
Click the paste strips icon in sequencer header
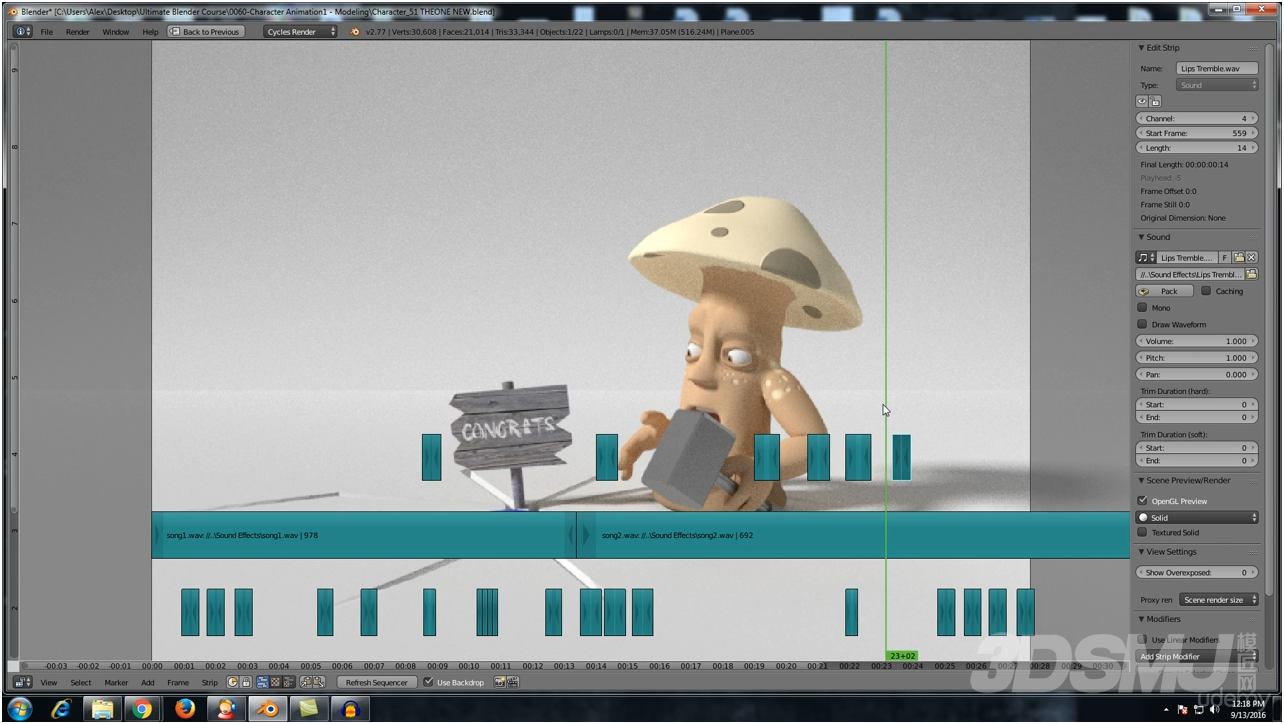point(319,682)
